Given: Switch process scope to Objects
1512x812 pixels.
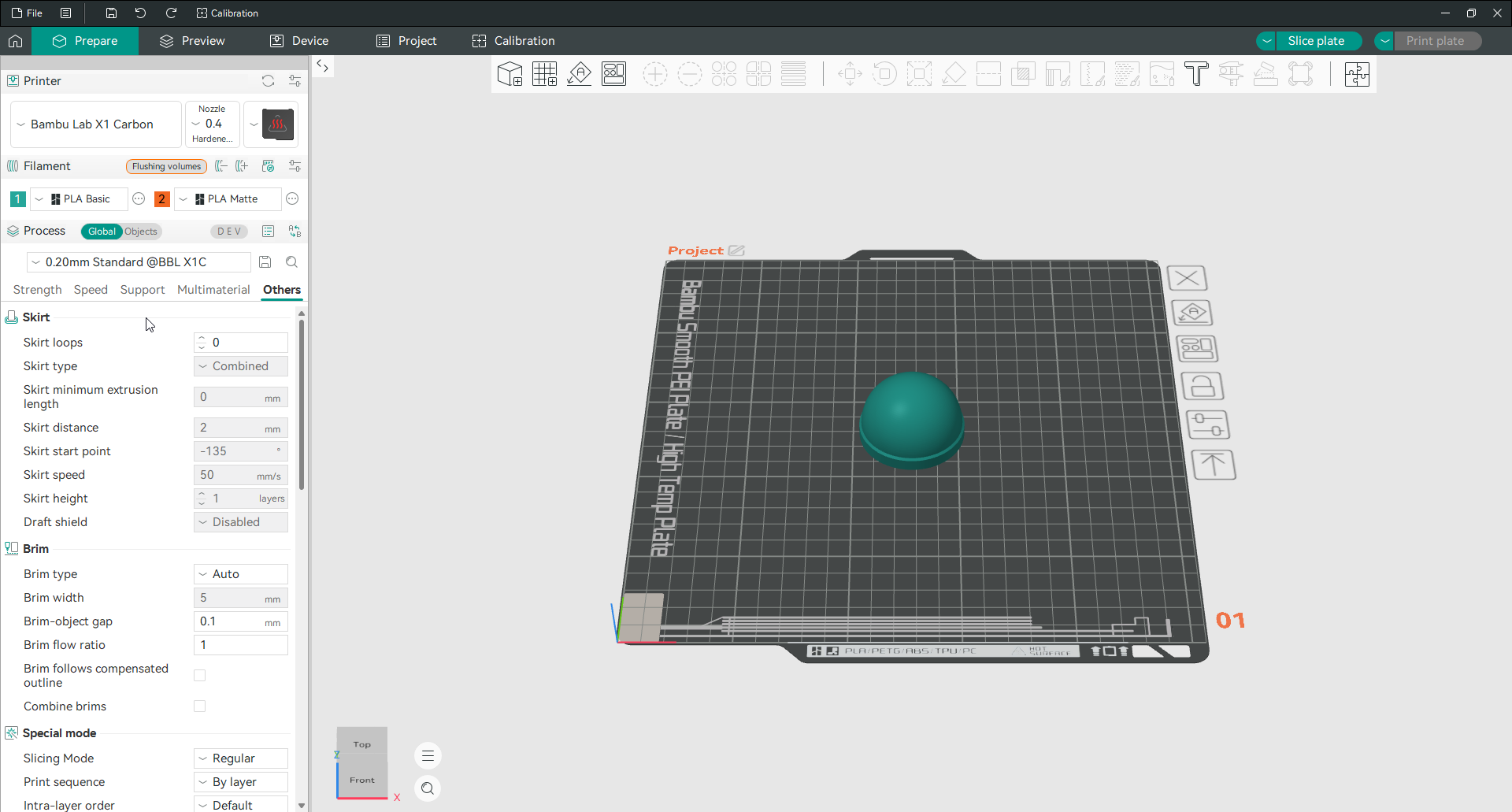Looking at the screenshot, I should [x=141, y=231].
